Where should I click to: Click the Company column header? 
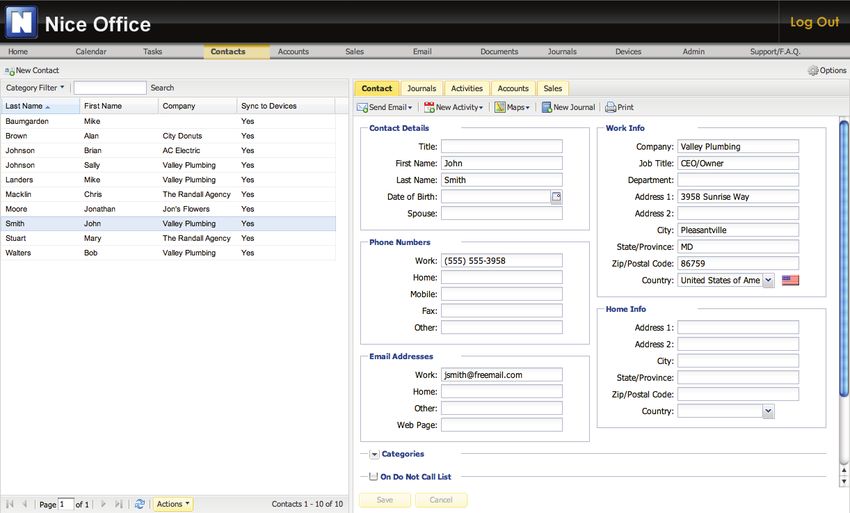197,106
